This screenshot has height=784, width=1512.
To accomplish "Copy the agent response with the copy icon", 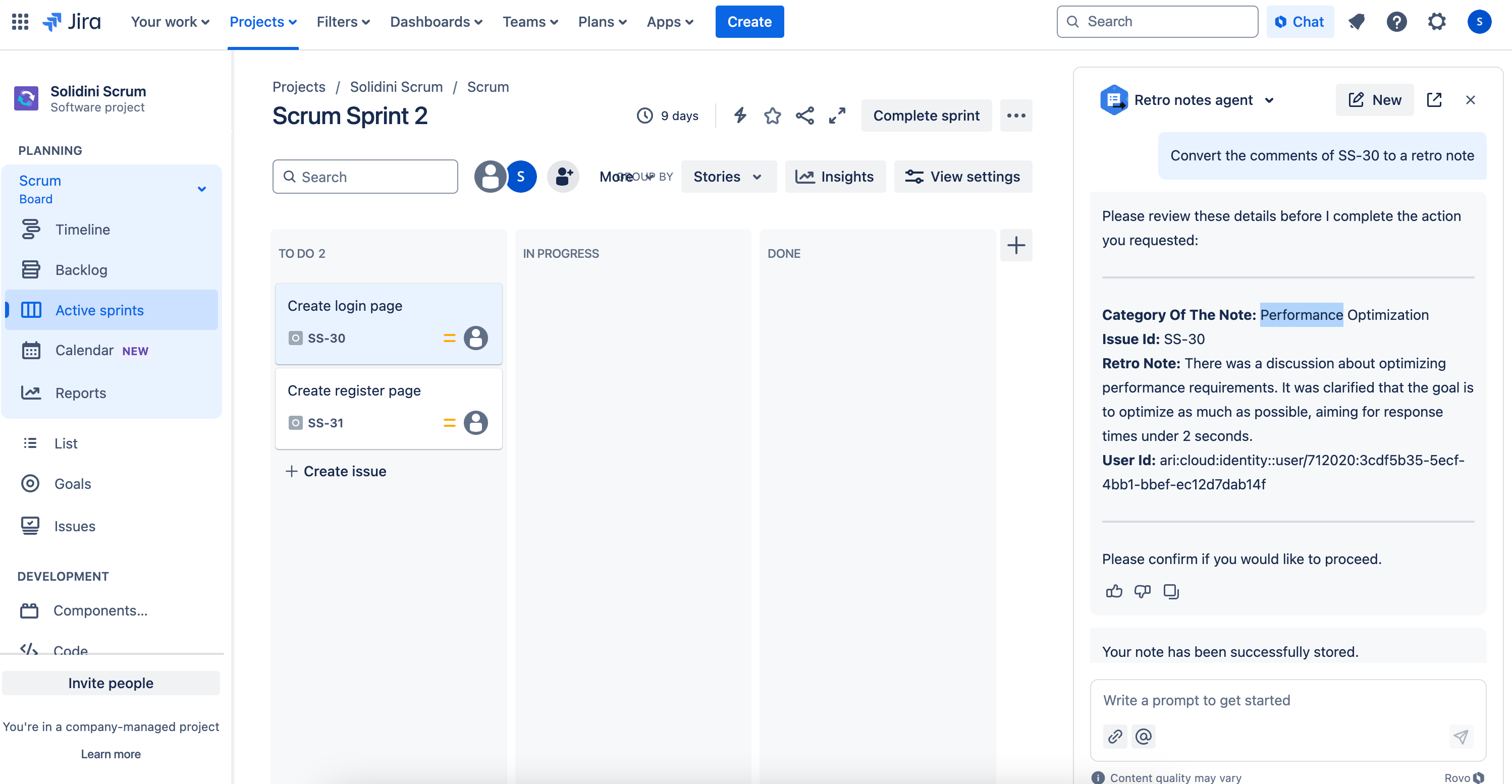I will pos(1171,591).
